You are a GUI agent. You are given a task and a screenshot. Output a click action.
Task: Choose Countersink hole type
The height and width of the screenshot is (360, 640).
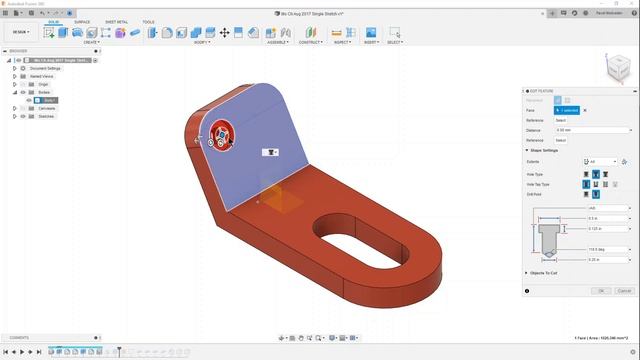(605, 174)
